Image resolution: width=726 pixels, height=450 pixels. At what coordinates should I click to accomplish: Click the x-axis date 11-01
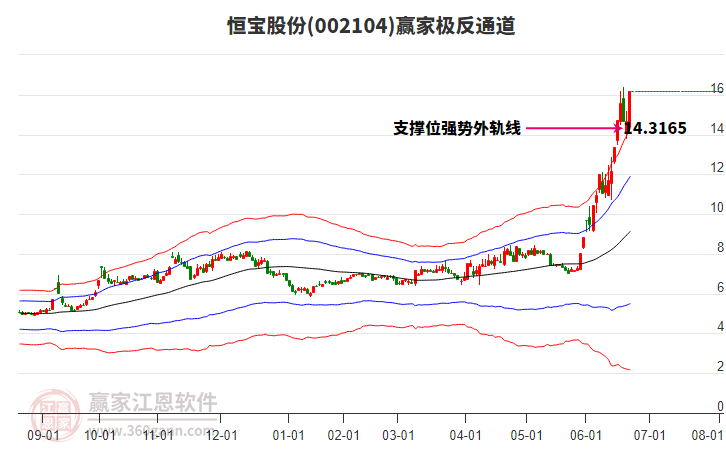[158, 435]
